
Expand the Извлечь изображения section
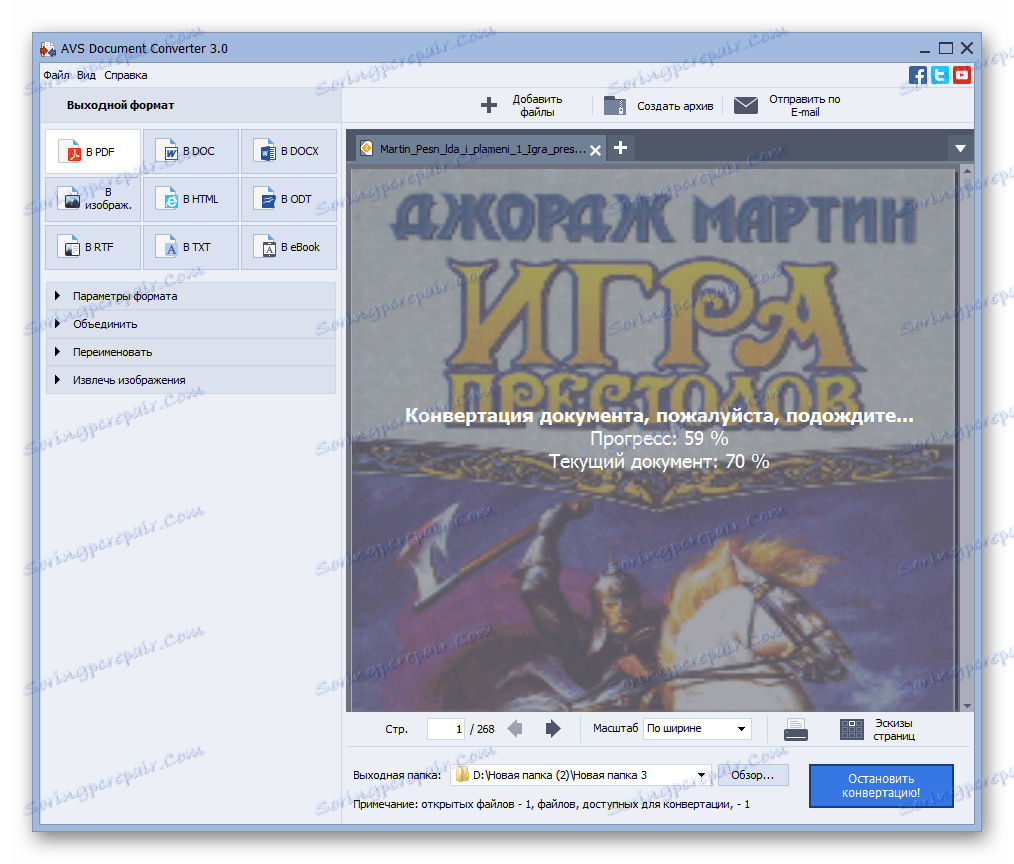[191, 380]
